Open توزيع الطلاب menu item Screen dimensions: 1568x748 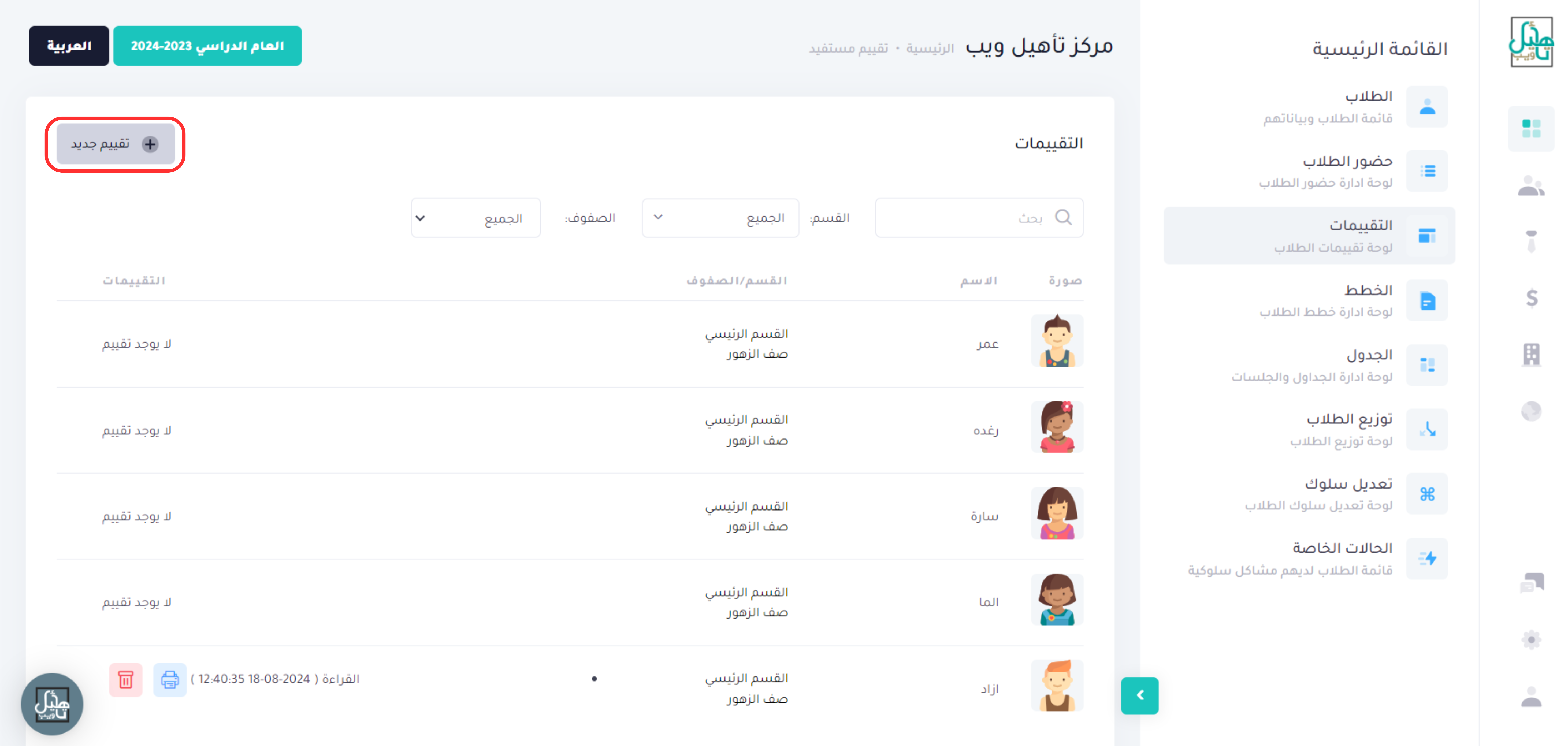point(1309,430)
